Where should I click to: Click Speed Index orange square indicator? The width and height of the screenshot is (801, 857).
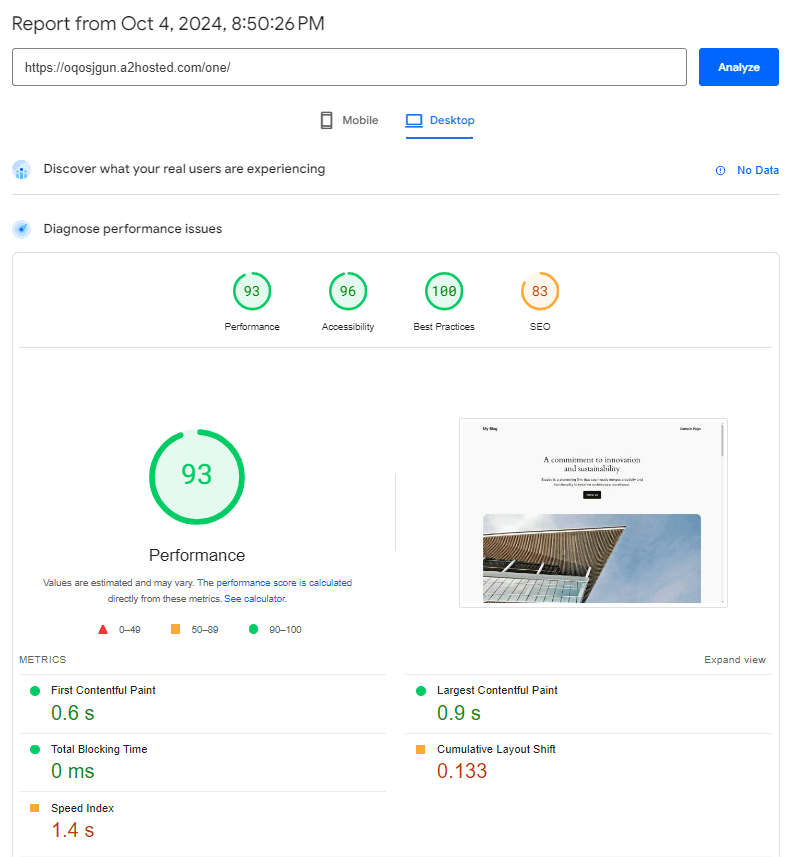[34, 808]
